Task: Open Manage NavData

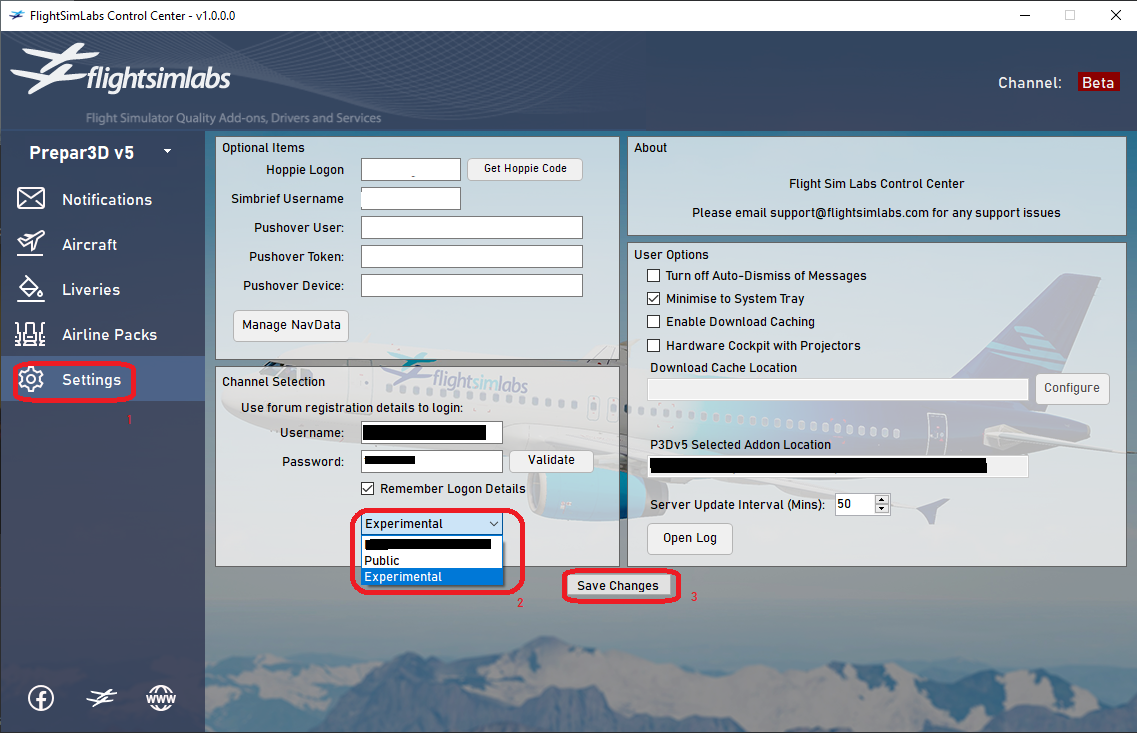Action: [x=291, y=325]
